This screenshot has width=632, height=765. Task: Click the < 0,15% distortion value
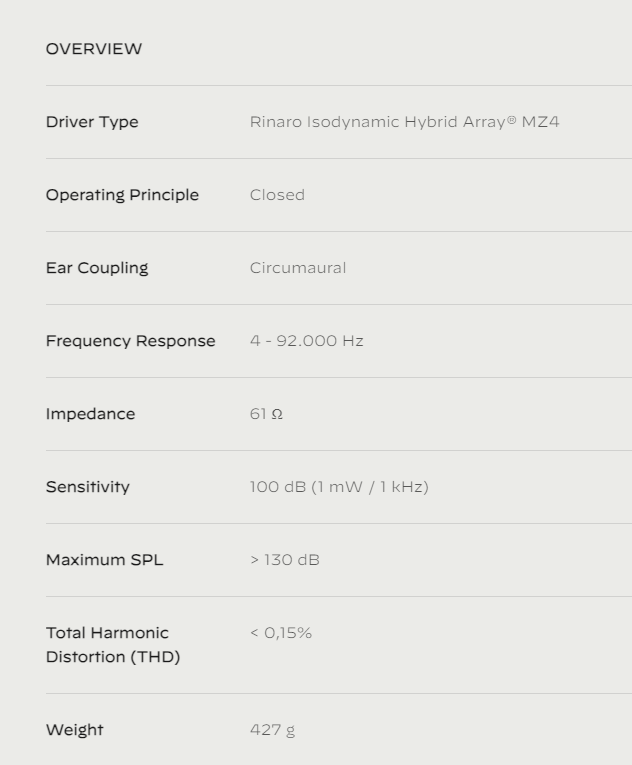pyautogui.click(x=281, y=633)
